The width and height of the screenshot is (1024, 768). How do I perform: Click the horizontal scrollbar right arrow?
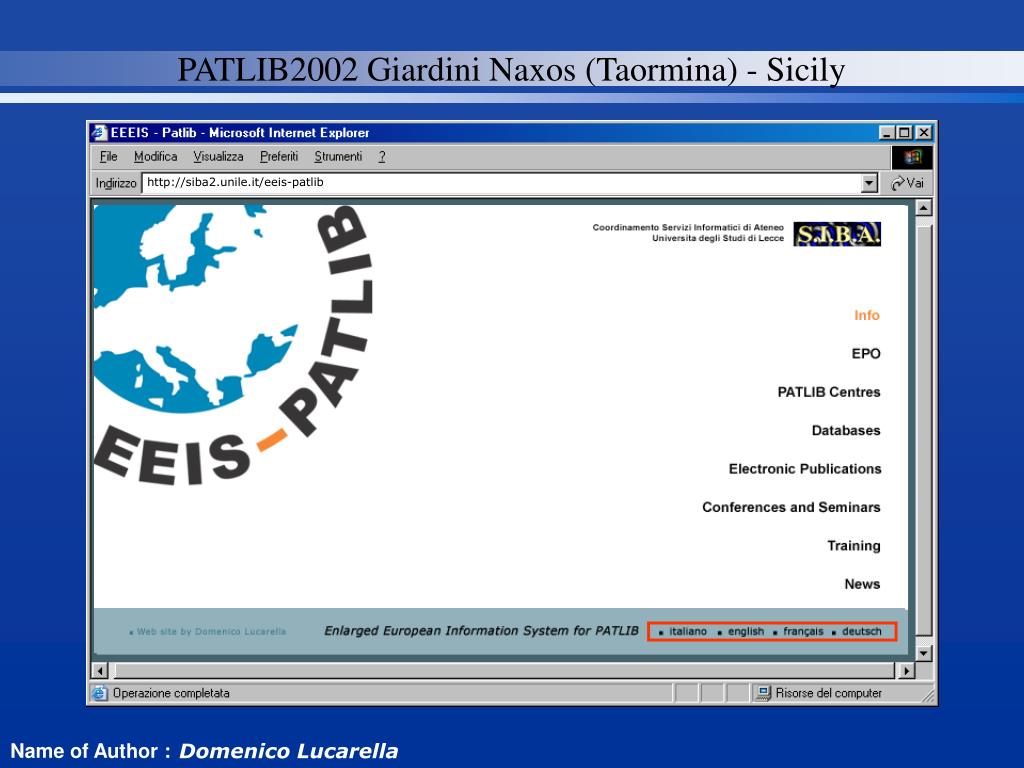coord(906,671)
